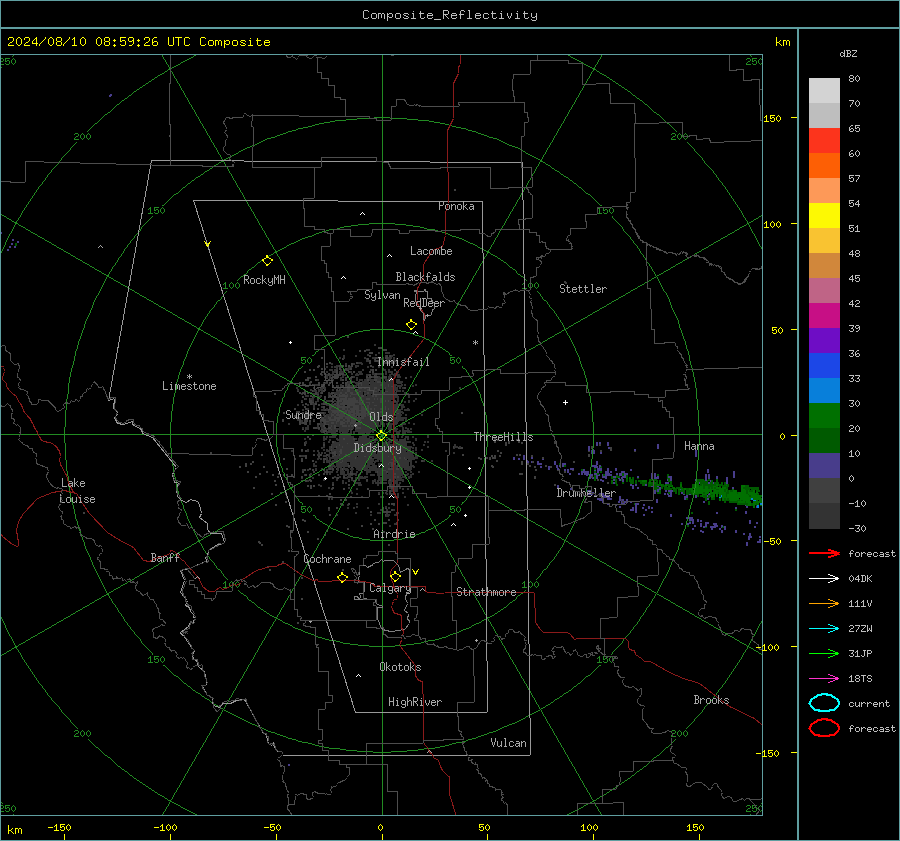This screenshot has width=900, height=841.
Task: Select the cyan 27ZW arrow legend icon
Action: pos(824,629)
